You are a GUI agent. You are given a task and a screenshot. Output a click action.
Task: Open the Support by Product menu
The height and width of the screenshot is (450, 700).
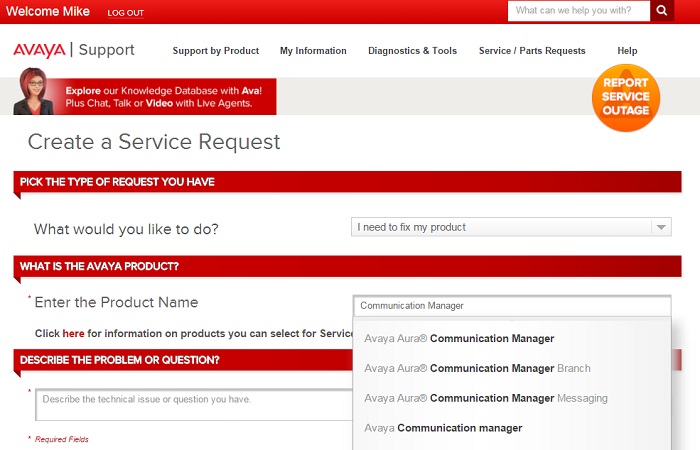[216, 51]
